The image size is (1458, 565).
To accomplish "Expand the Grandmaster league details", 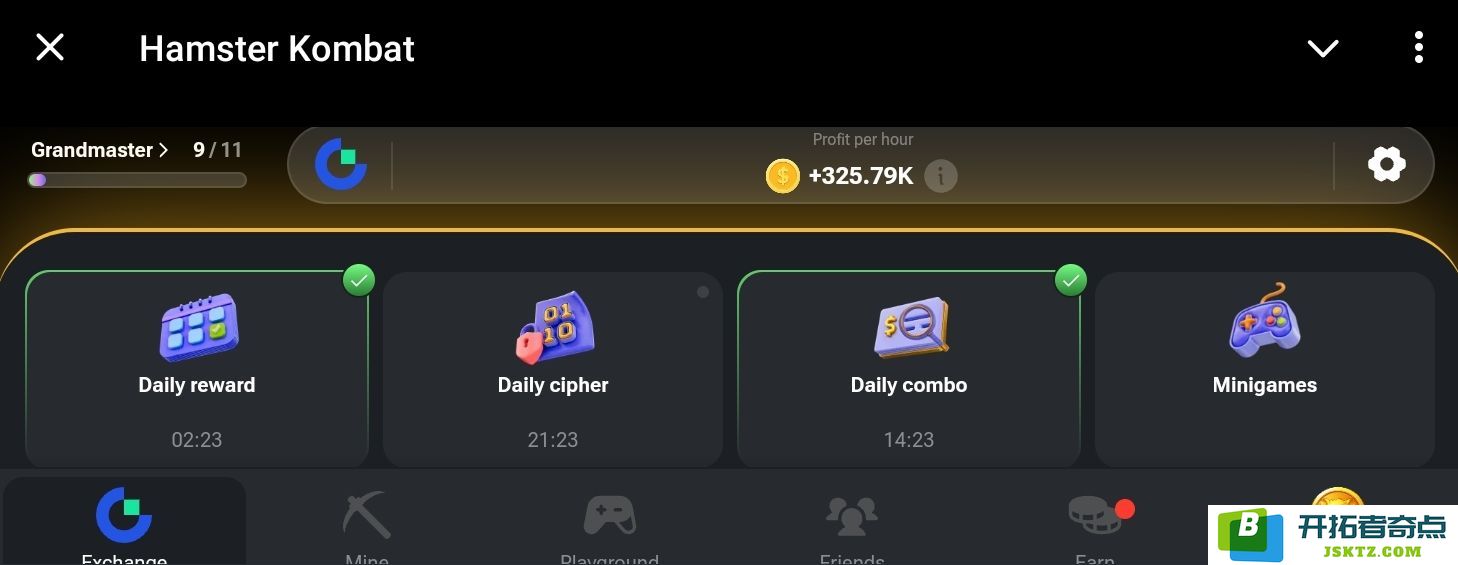I will coord(99,150).
